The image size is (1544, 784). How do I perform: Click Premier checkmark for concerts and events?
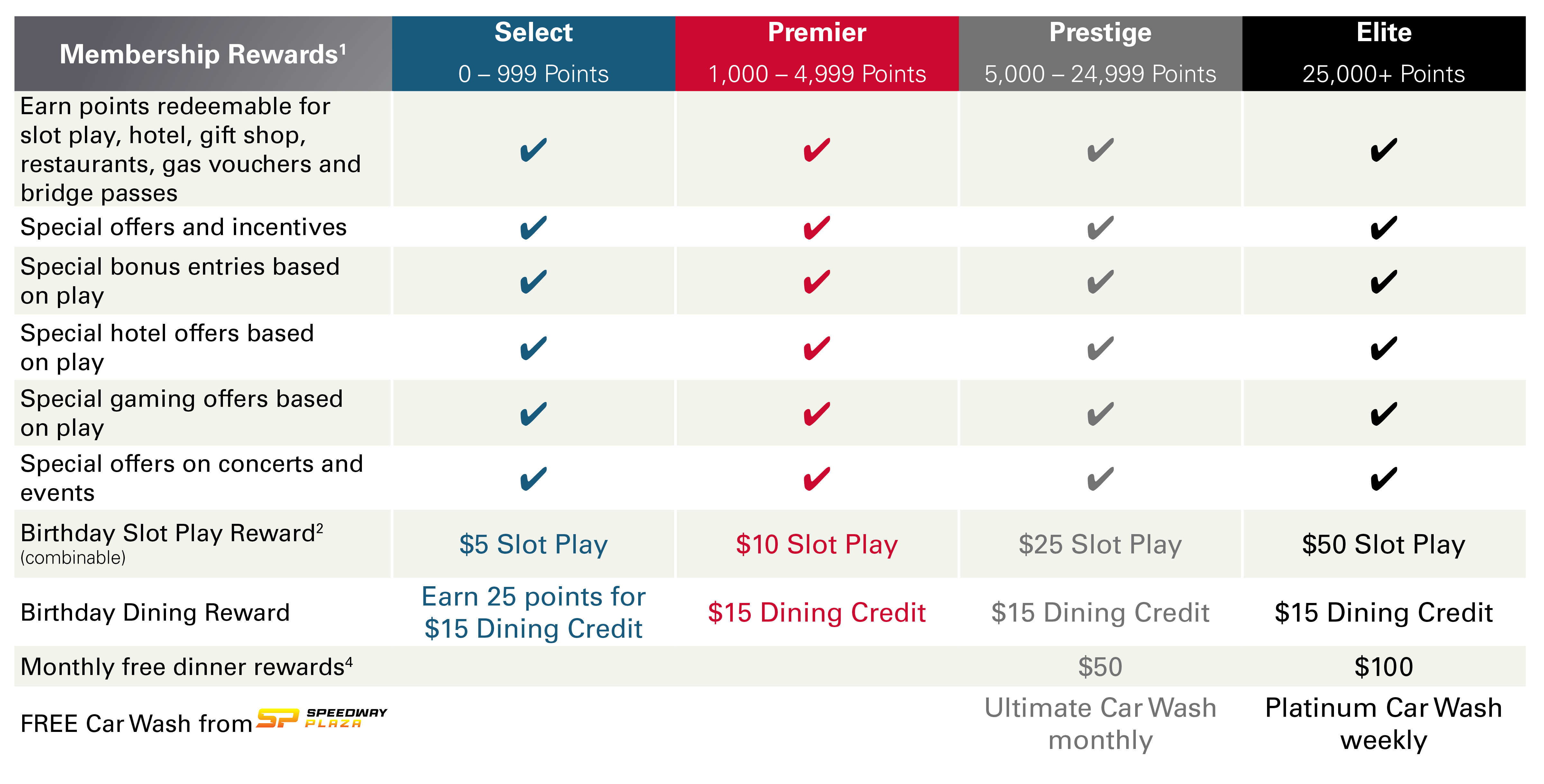(817, 479)
